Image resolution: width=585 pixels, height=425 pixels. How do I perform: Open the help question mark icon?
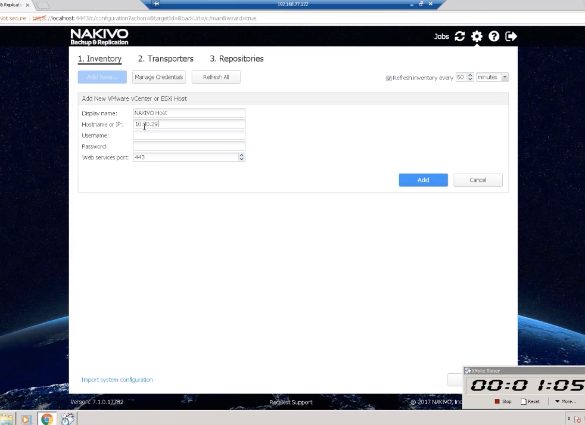tap(494, 36)
